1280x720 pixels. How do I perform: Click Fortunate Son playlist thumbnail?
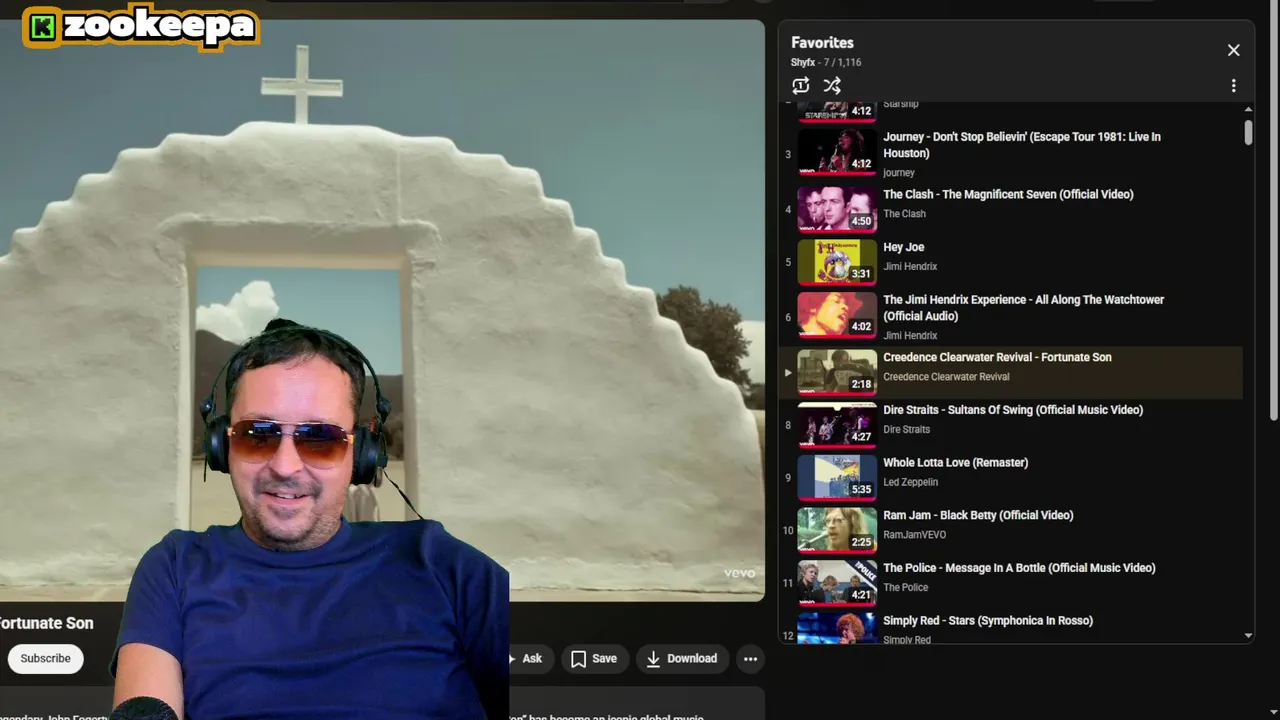[x=837, y=371]
